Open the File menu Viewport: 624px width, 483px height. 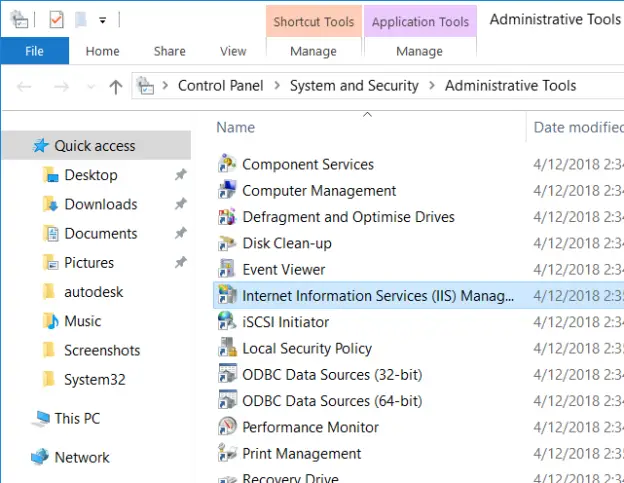[x=35, y=51]
